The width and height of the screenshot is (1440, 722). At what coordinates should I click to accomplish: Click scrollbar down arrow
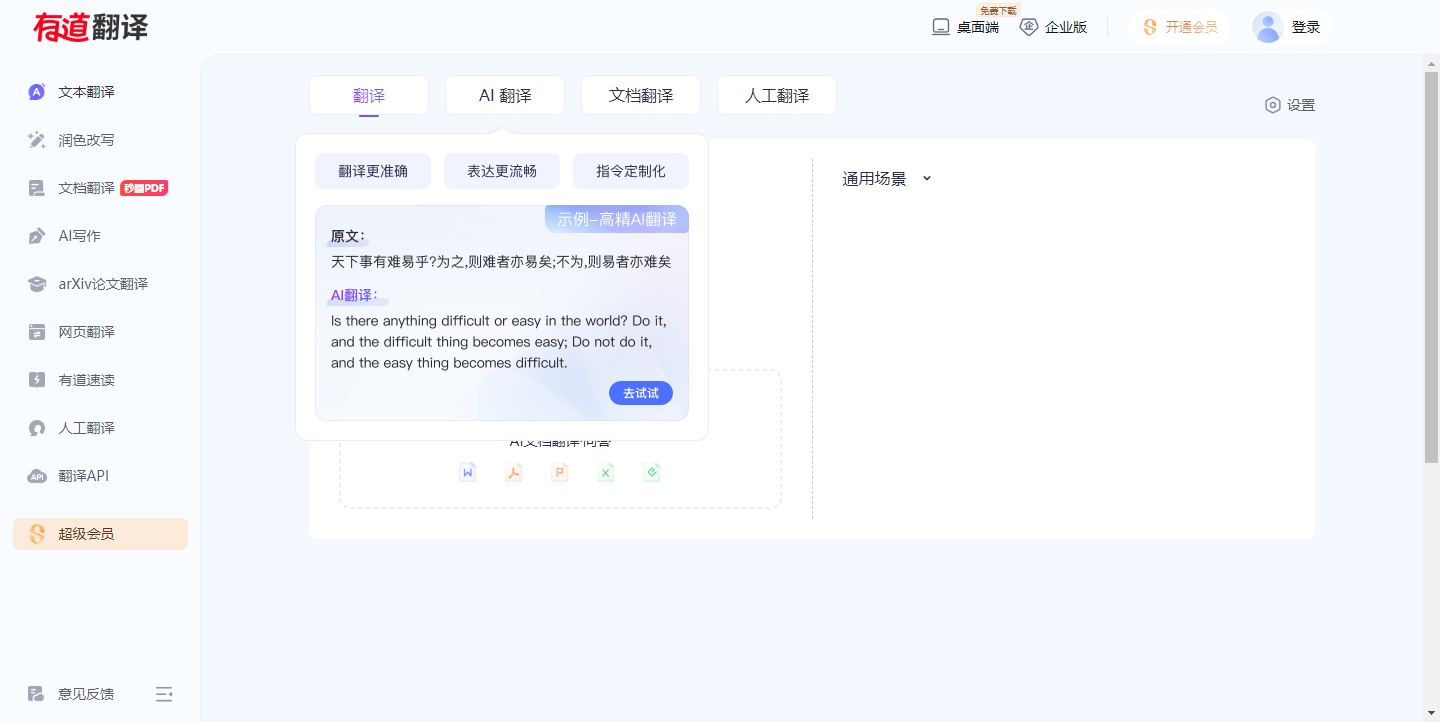click(x=1431, y=713)
